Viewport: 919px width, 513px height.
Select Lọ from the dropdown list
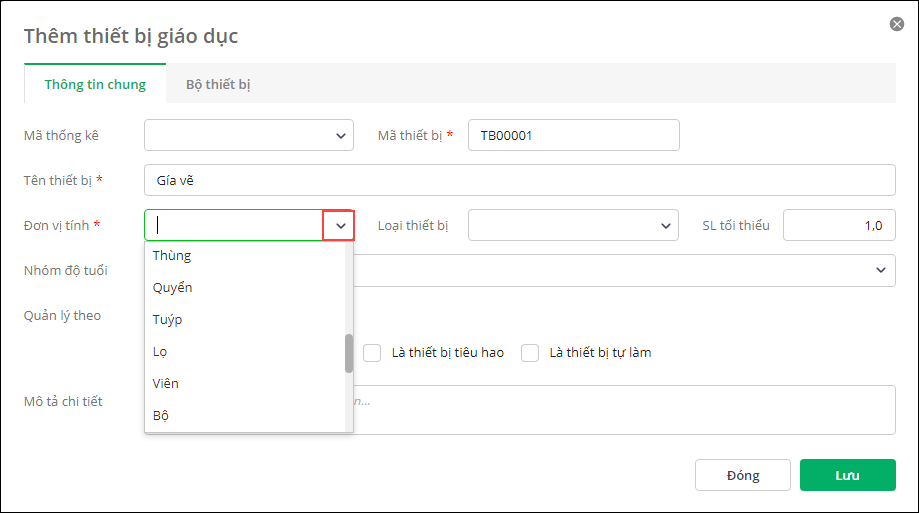161,352
